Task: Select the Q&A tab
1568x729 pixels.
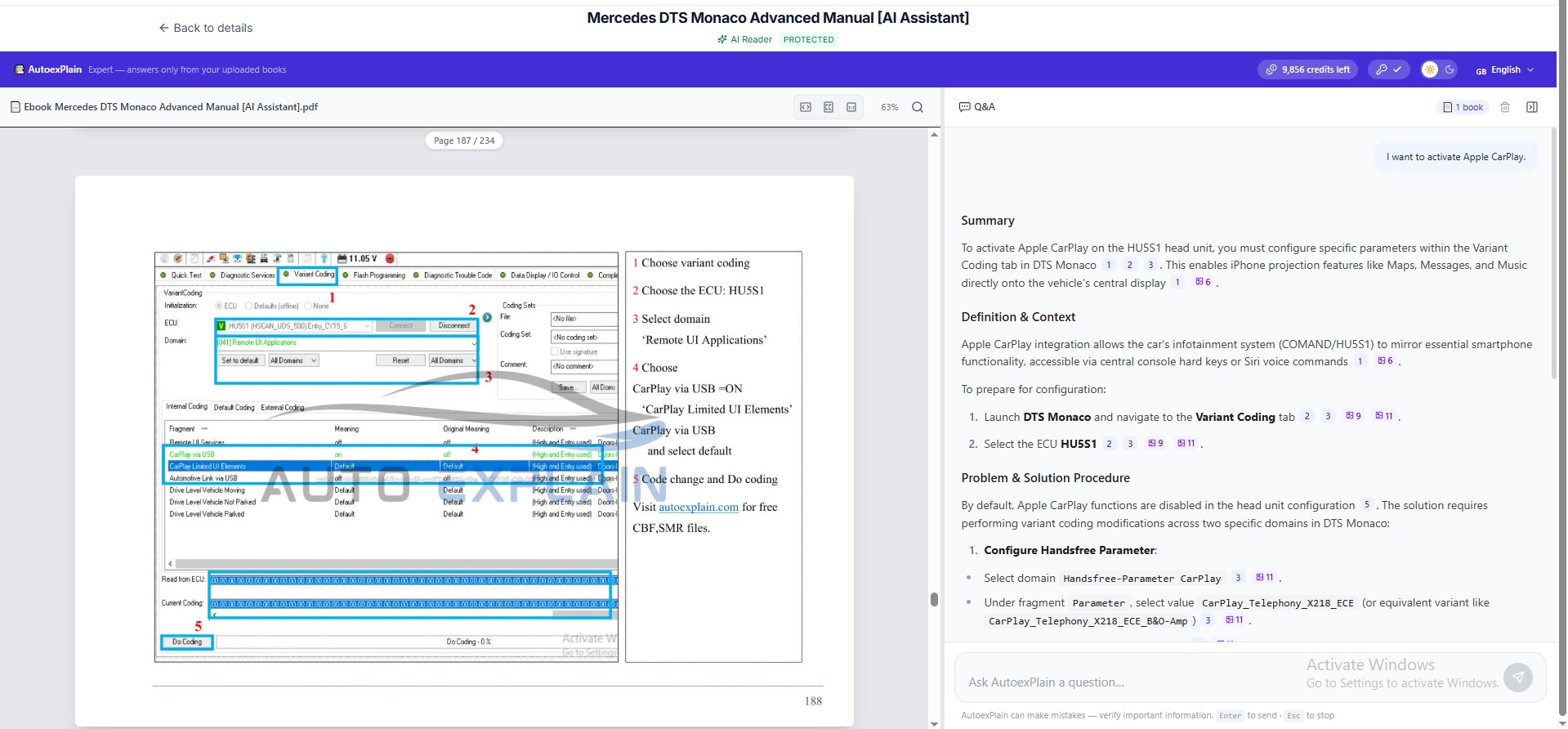Action: (977, 107)
